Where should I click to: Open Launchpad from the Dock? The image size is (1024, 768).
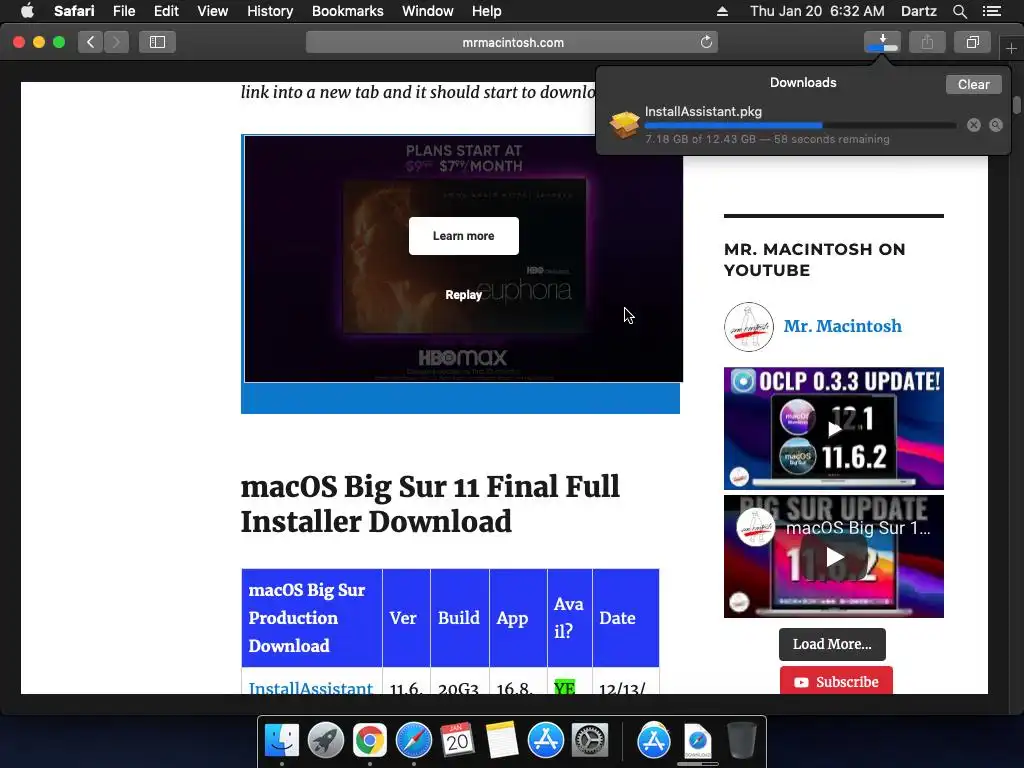pyautogui.click(x=325, y=741)
